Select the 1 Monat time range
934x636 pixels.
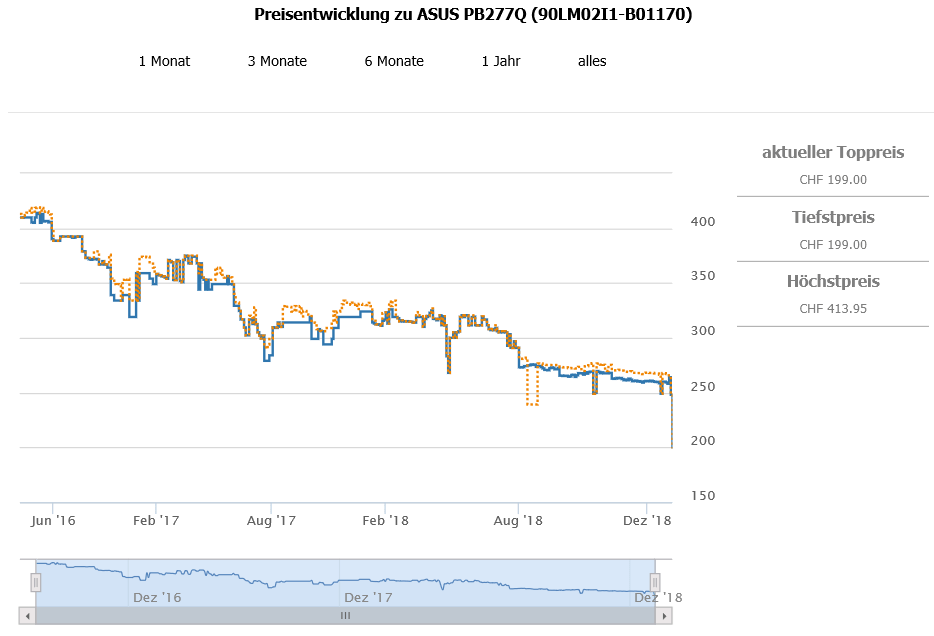[164, 61]
